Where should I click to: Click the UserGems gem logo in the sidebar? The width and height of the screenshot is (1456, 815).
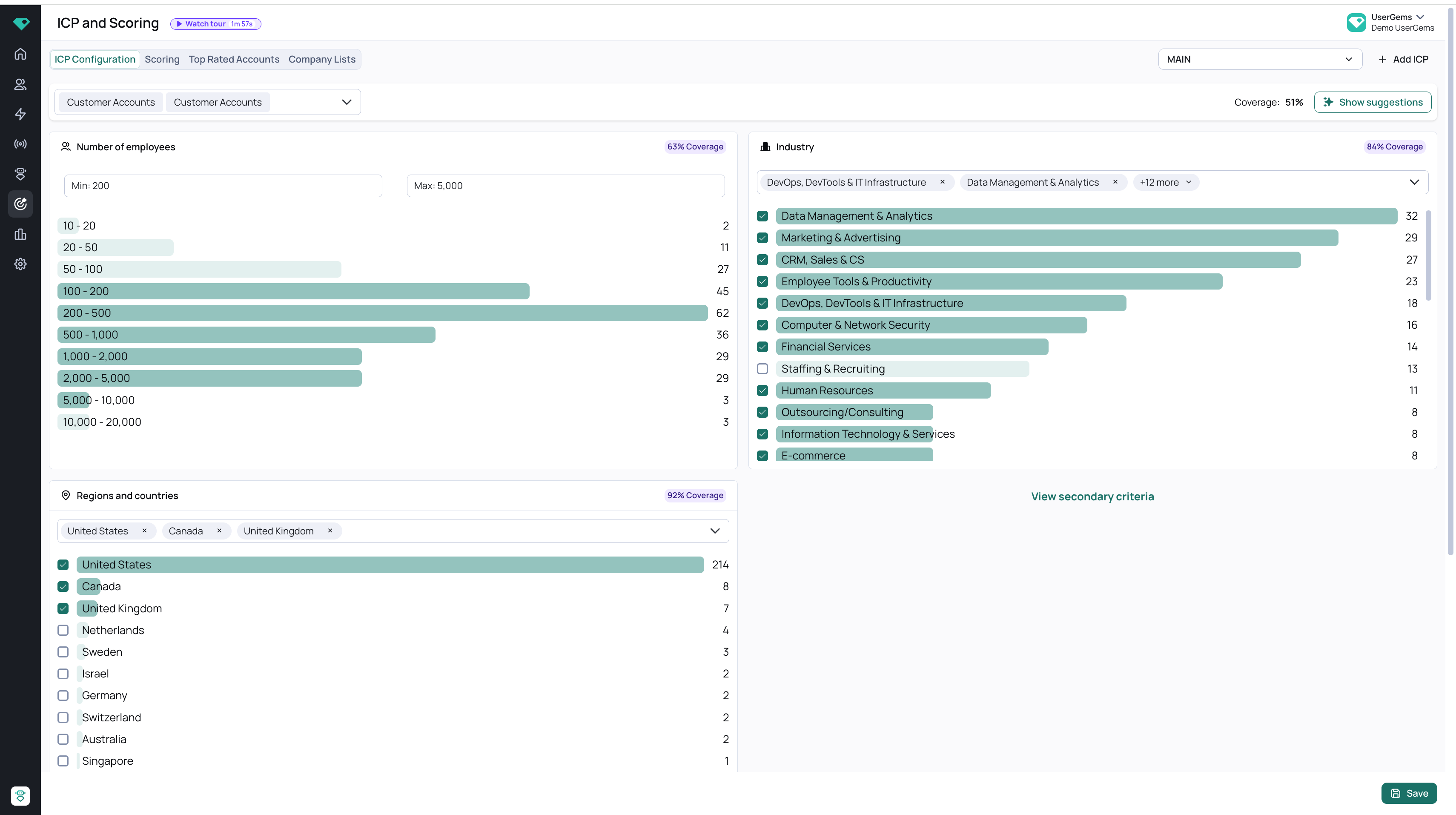coord(21,23)
